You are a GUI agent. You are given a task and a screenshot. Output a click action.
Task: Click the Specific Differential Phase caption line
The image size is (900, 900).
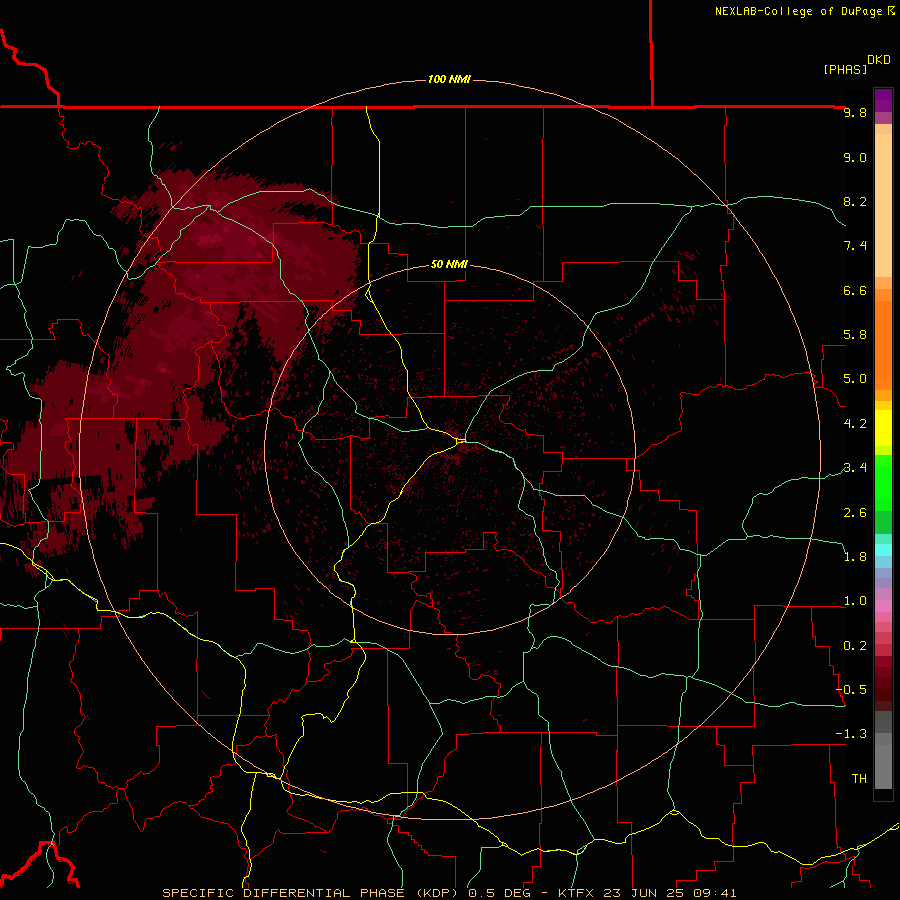point(449,893)
